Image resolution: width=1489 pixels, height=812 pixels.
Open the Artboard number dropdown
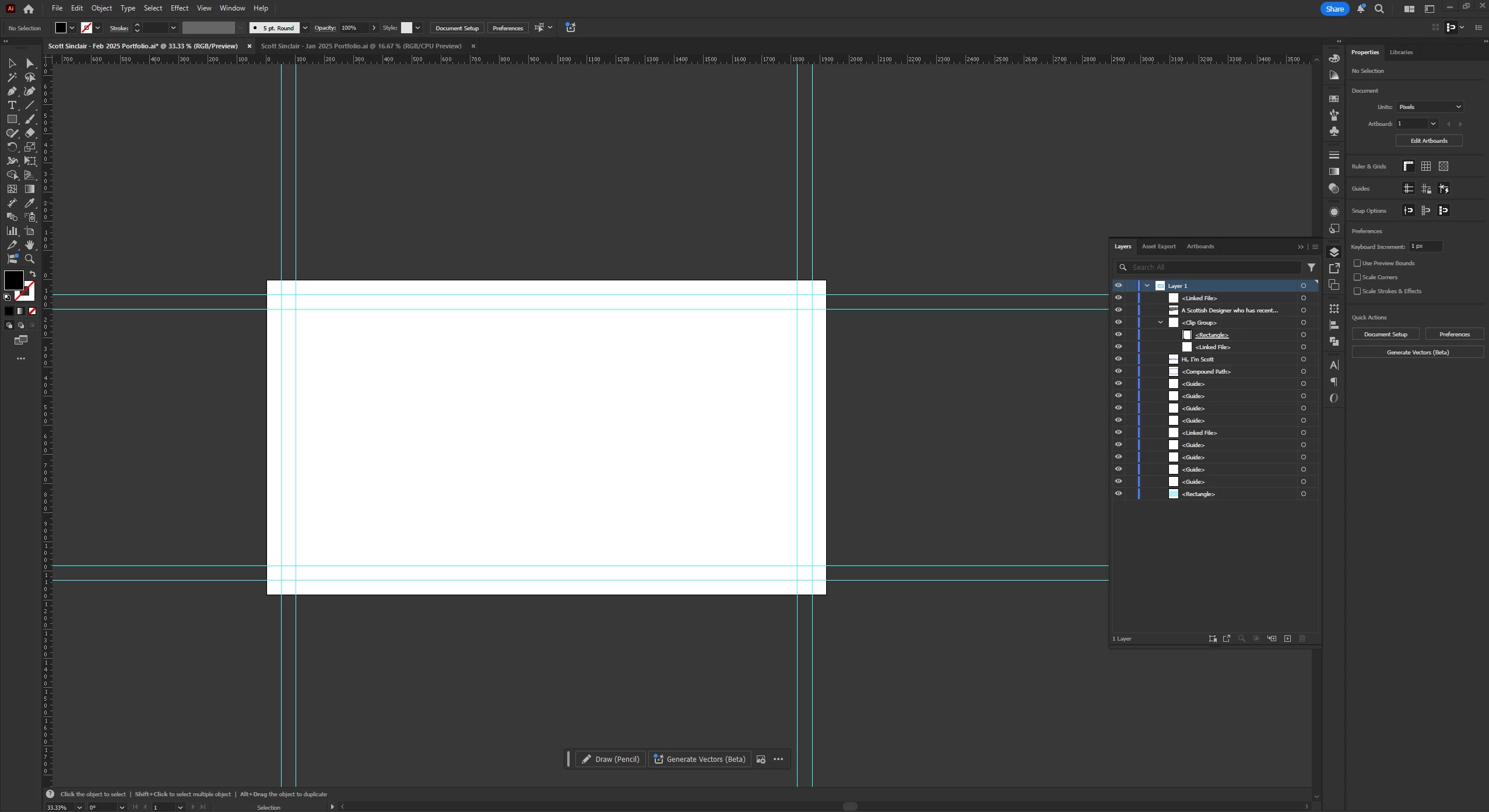[1432, 124]
